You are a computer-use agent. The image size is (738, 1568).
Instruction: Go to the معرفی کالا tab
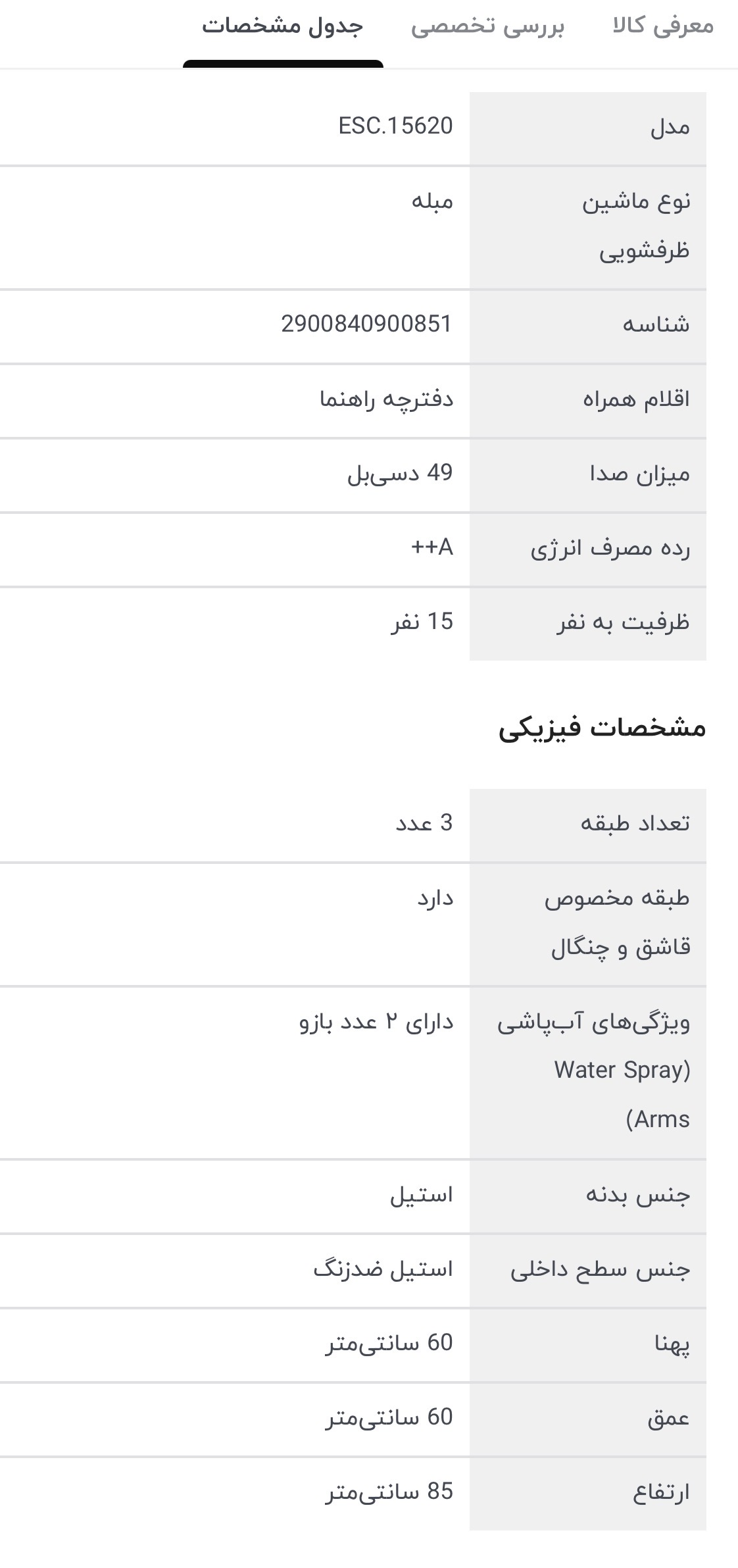point(663,27)
